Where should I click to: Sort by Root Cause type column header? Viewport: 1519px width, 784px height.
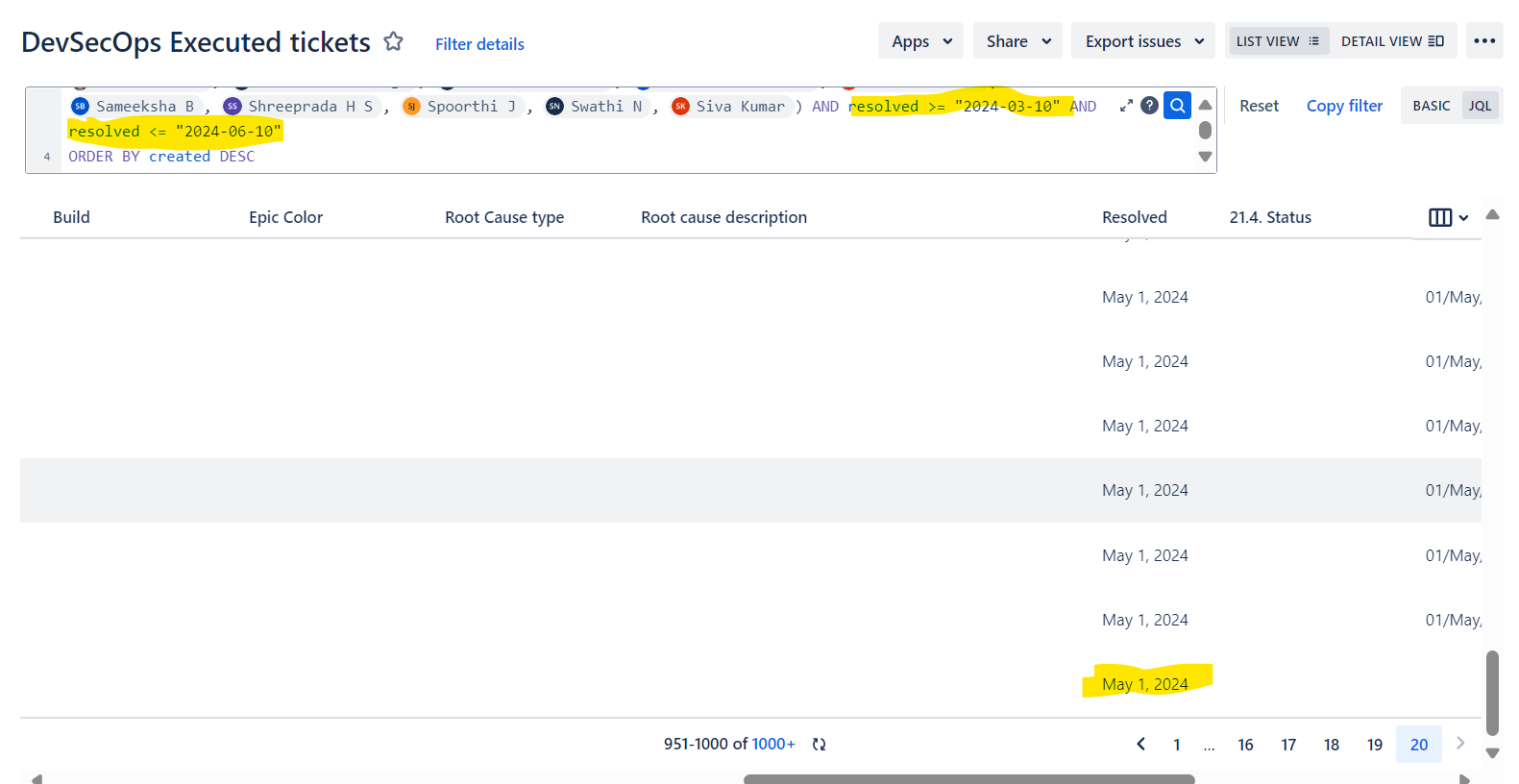click(x=504, y=217)
